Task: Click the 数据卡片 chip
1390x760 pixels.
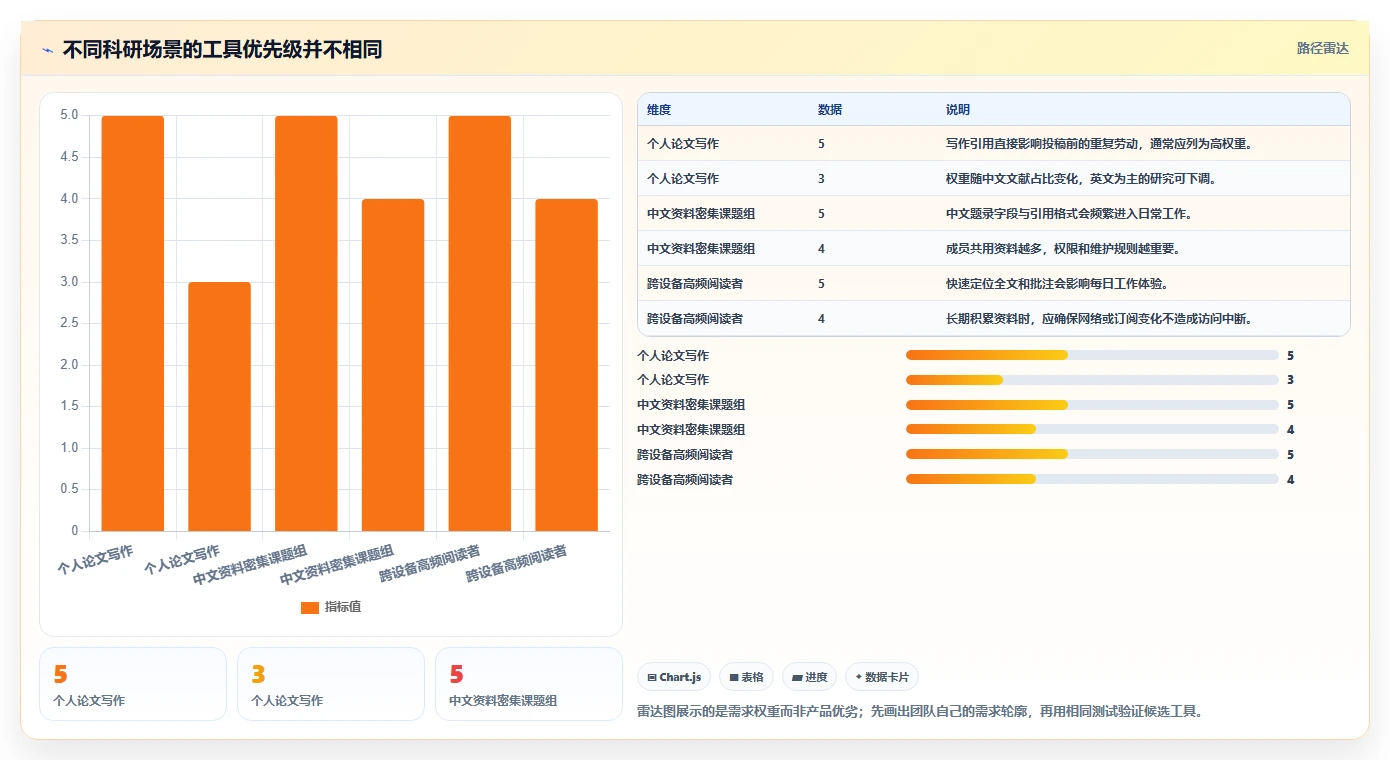Action: [x=882, y=677]
